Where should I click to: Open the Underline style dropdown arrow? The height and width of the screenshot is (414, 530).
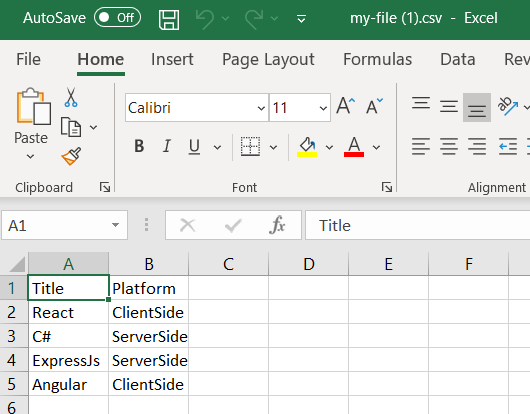pos(218,147)
